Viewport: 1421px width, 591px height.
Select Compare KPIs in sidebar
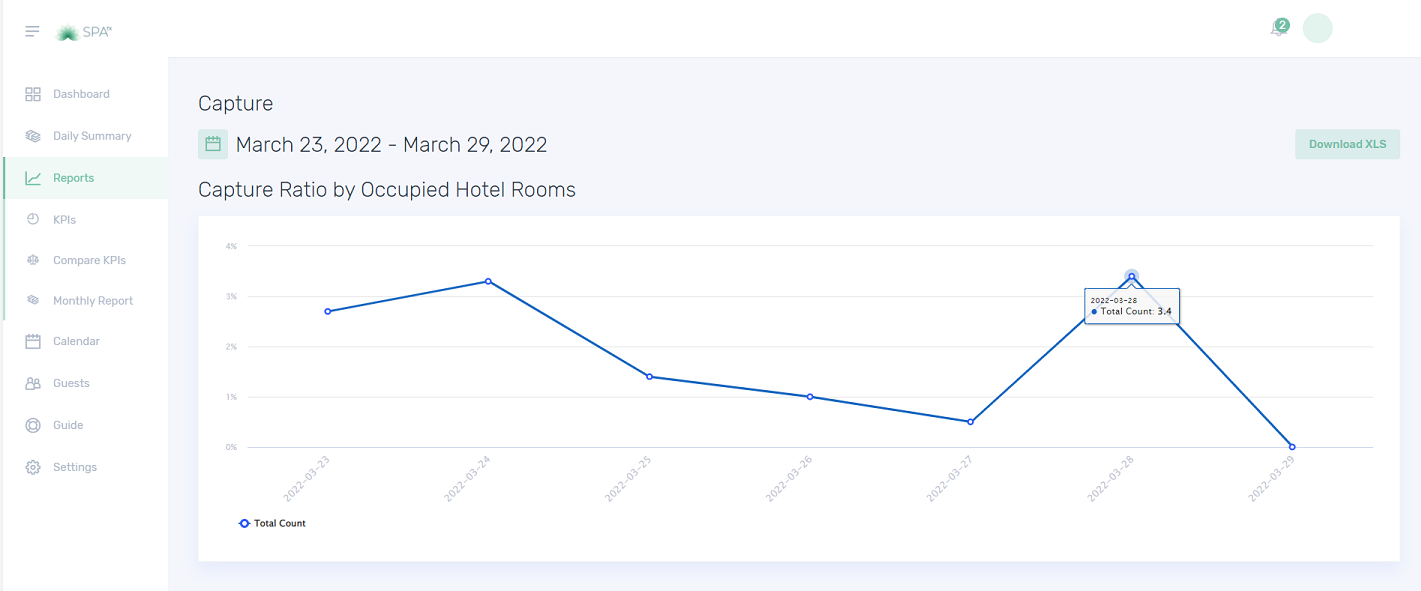[x=89, y=260]
